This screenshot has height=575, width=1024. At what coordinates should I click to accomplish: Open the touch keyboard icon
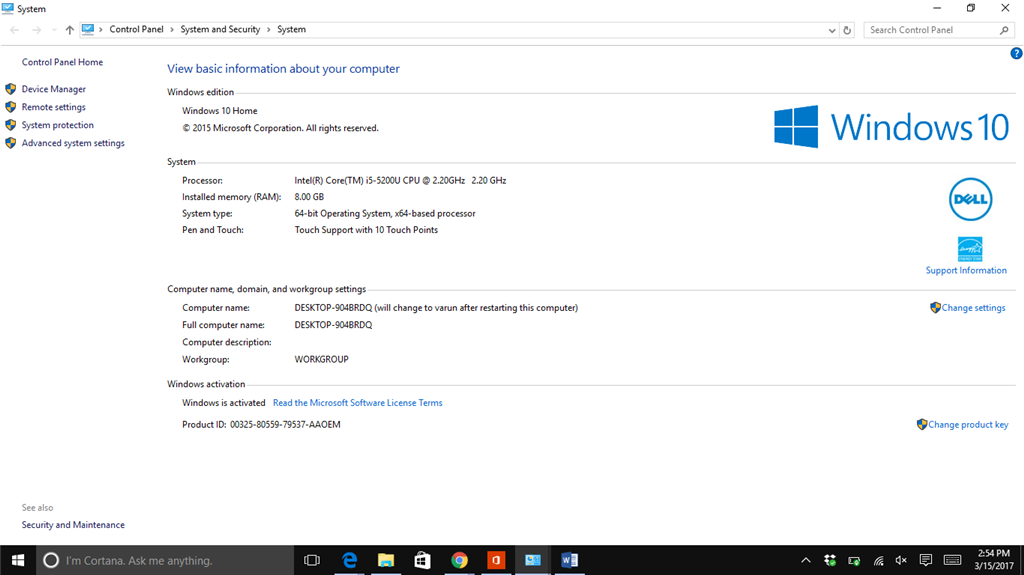(953, 560)
